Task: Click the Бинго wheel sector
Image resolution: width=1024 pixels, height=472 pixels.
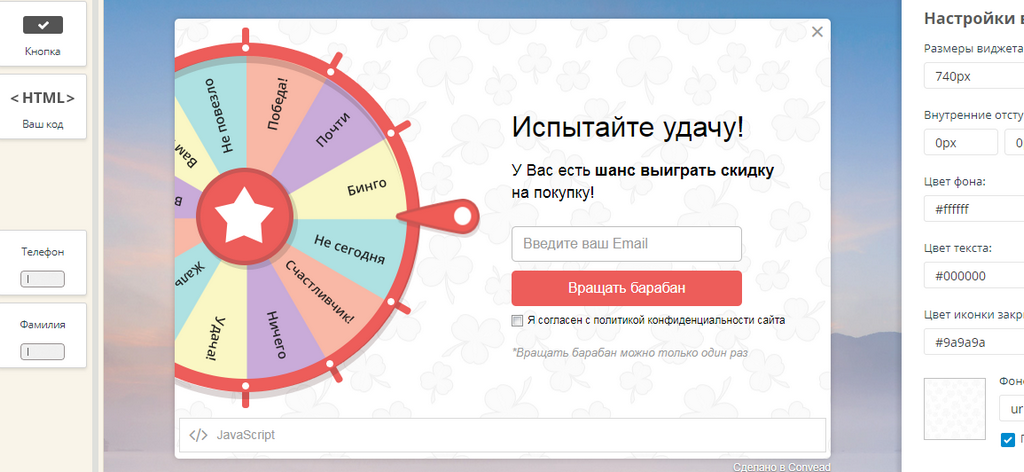Action: (x=366, y=186)
